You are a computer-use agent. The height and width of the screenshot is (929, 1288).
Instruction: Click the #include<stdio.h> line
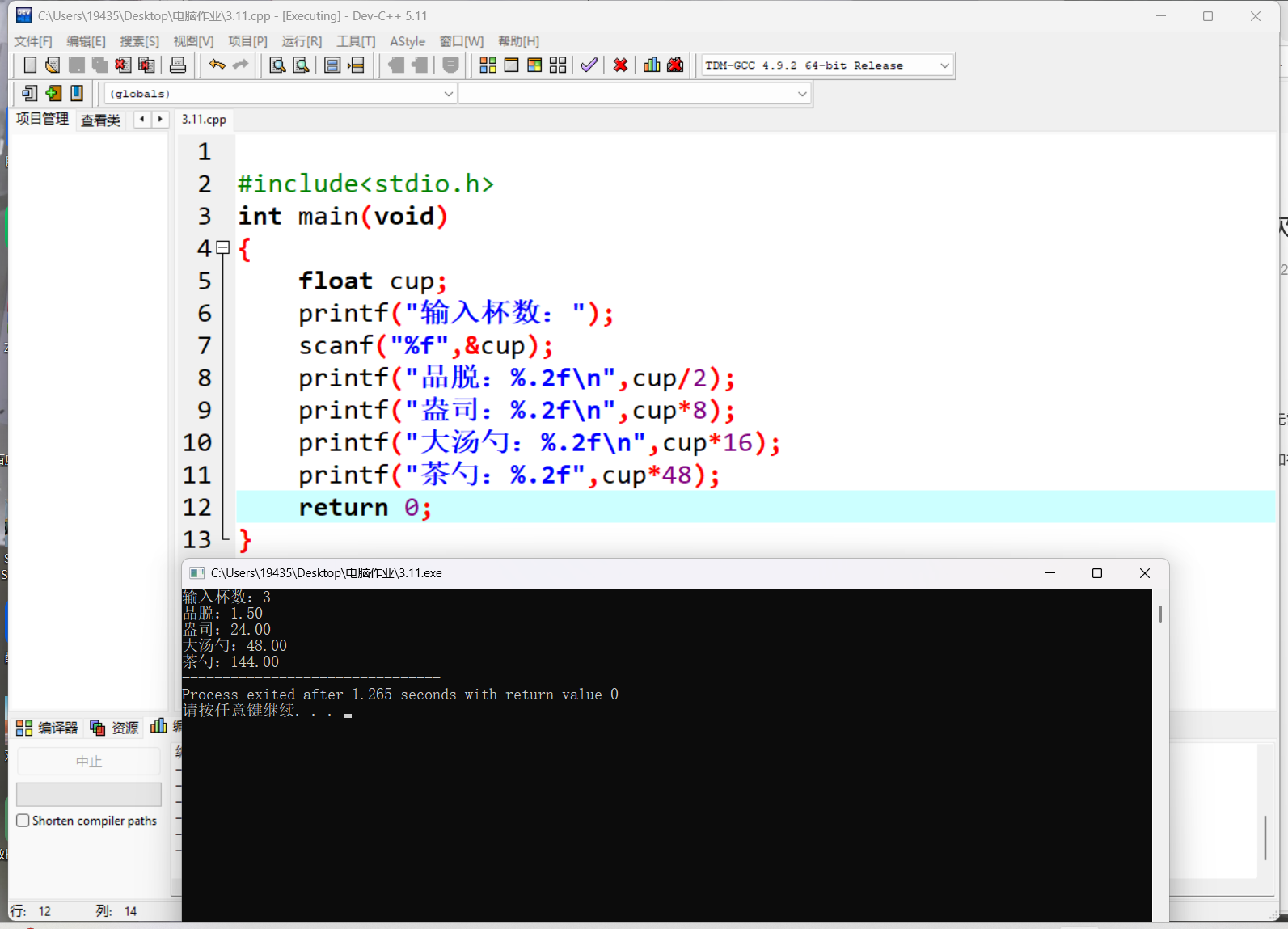tap(365, 184)
